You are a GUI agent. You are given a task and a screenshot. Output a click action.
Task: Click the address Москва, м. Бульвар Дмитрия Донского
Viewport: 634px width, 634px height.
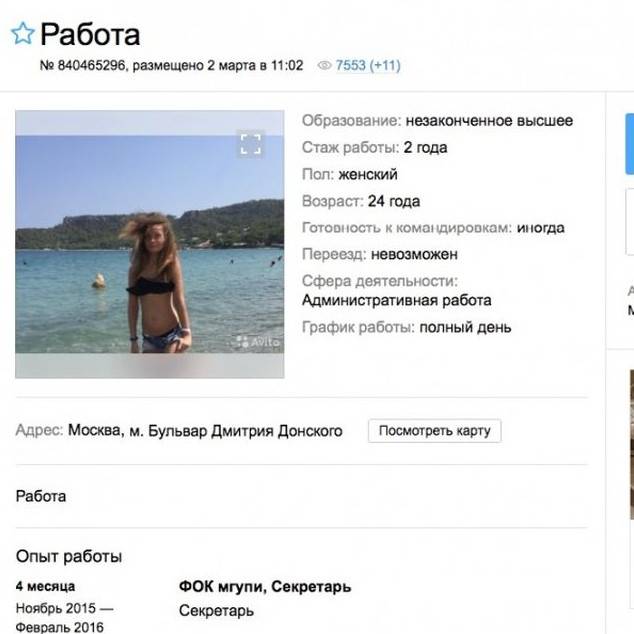tap(205, 431)
